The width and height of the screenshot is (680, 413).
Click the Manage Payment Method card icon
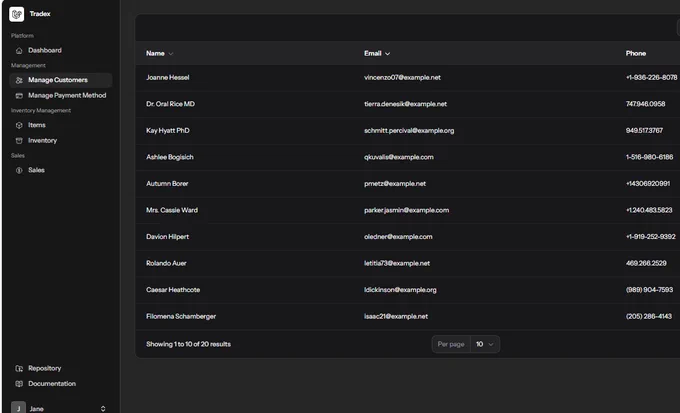point(19,95)
